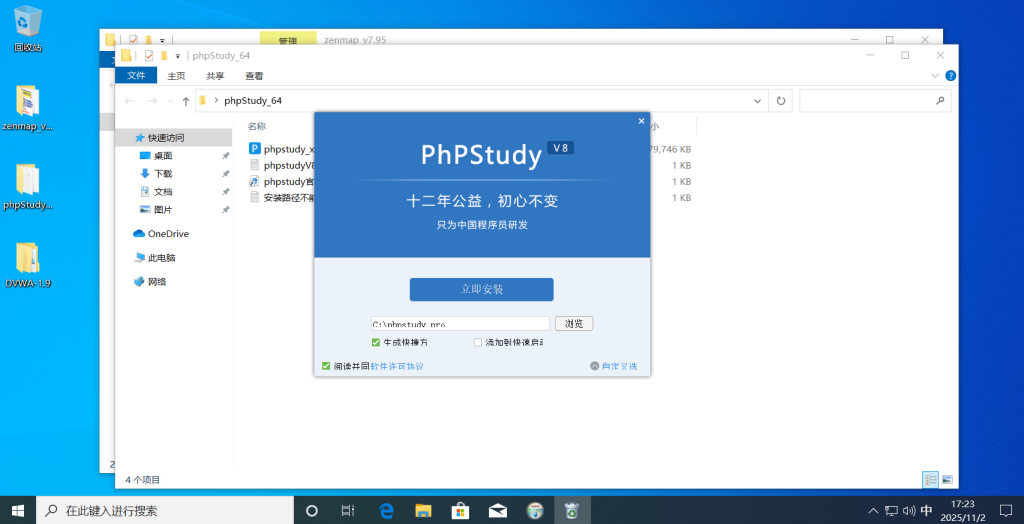
Task: Open the 软件许可协议 license link
Action: [397, 366]
